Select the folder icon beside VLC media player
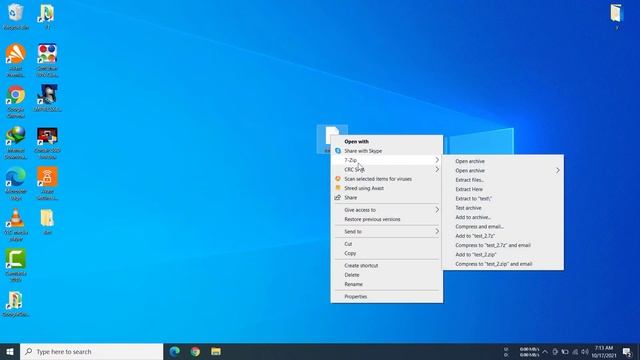The width and height of the screenshot is (640, 360). pos(47,222)
